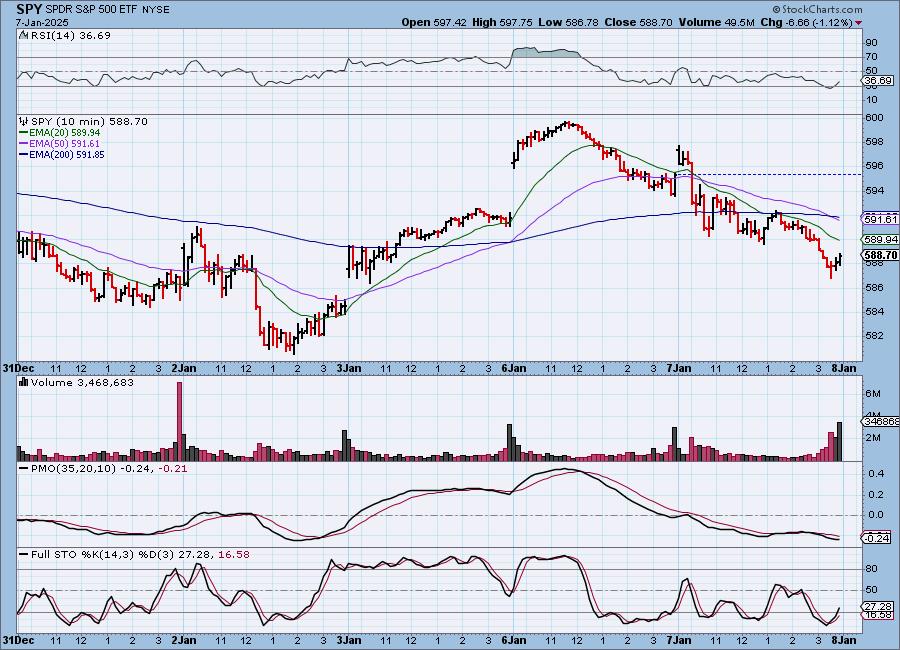Screen dimensions: 900x650
Task: Click the SPY candlestick legend icon
Action: (x=24, y=121)
